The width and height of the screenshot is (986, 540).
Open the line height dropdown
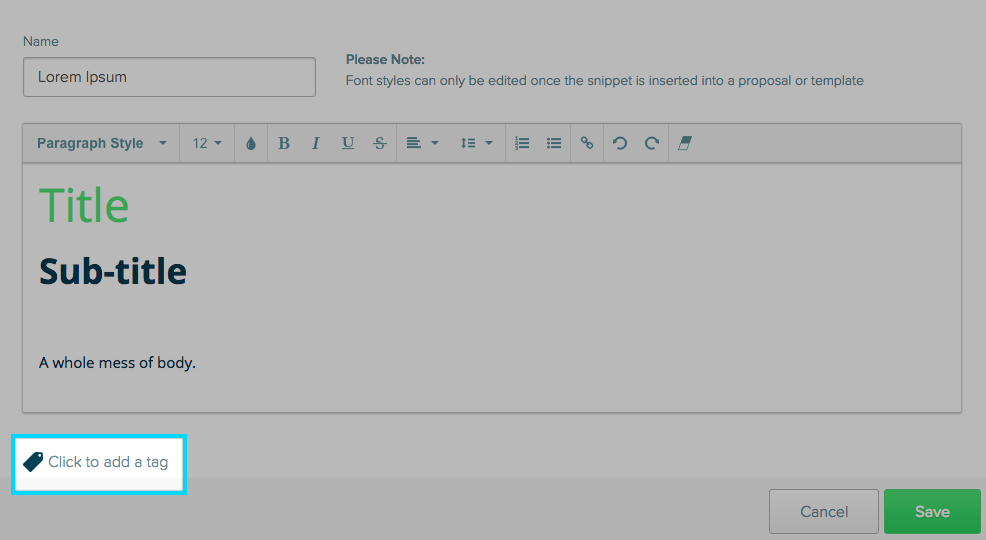(476, 143)
